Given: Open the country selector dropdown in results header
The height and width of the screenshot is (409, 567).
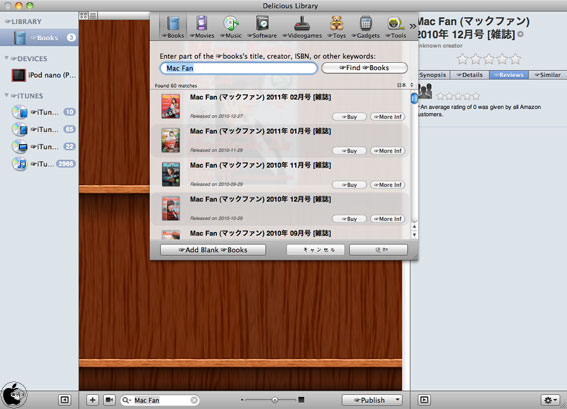Looking at the screenshot, I should [x=405, y=85].
